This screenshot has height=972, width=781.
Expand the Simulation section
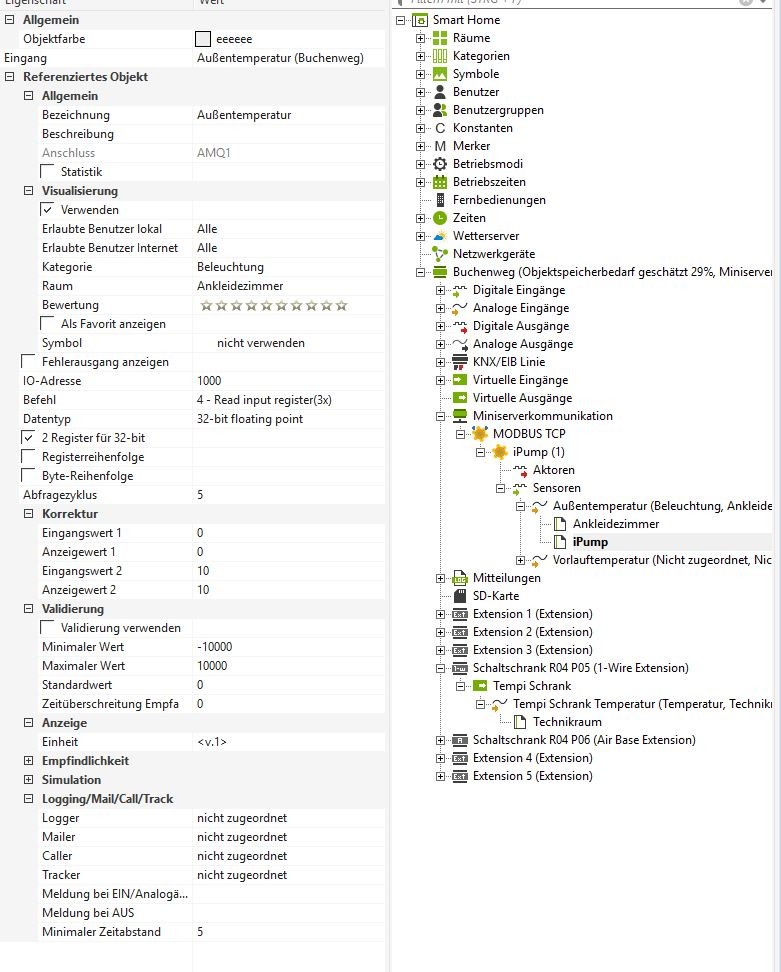coord(29,779)
